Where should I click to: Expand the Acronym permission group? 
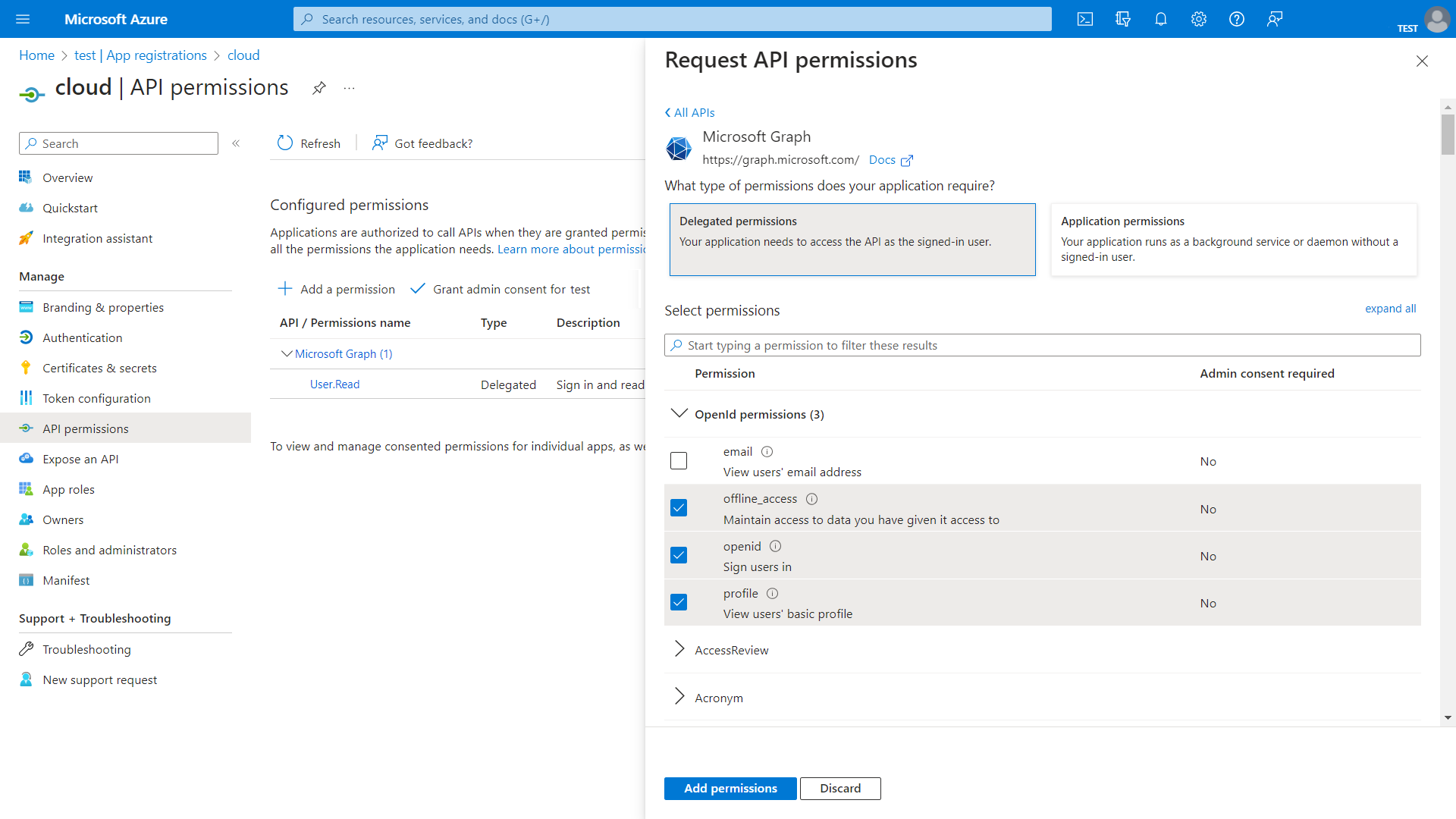[679, 698]
